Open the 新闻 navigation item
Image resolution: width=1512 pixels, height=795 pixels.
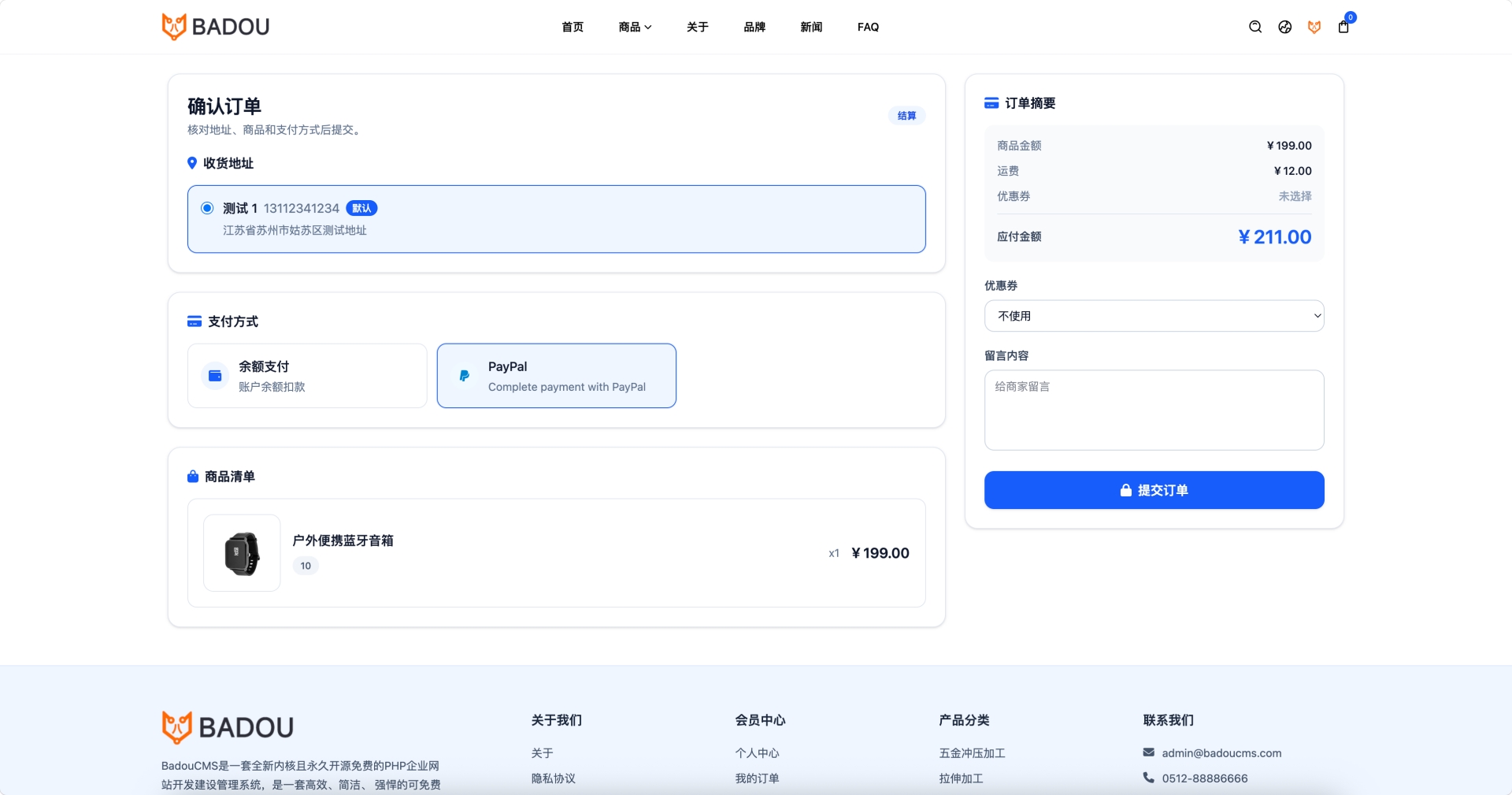[811, 27]
